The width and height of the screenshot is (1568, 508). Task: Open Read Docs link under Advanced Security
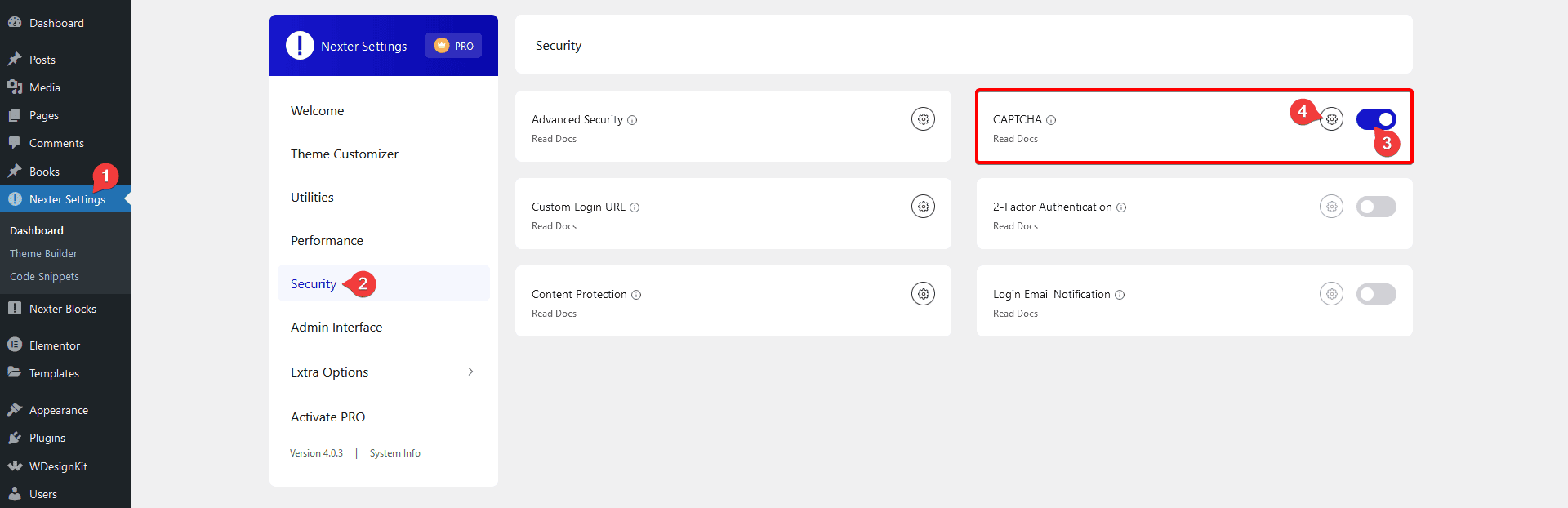click(554, 139)
